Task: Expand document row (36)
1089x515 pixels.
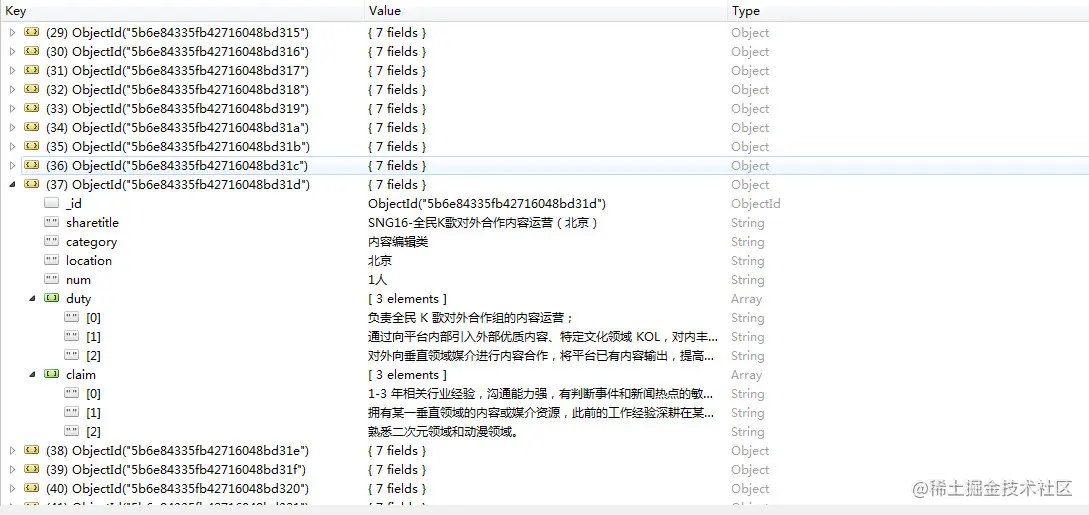Action: tap(12, 165)
